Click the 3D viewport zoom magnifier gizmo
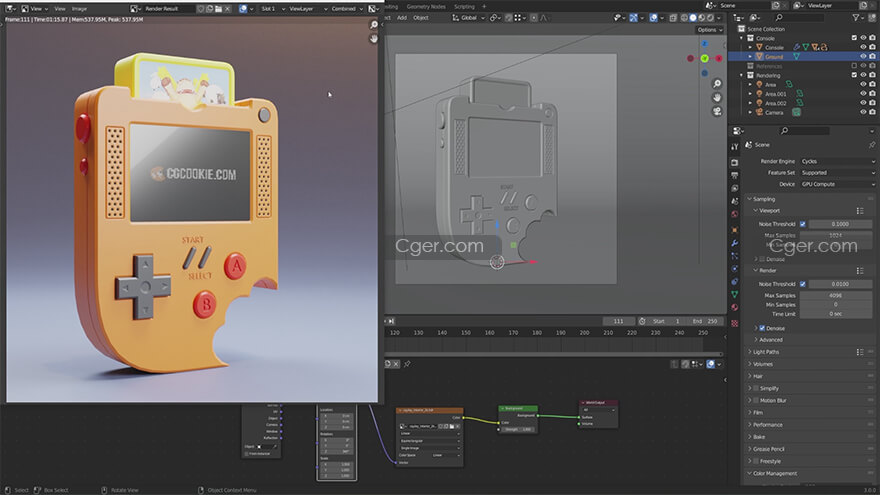Screen dimensions: 880x495 point(717,84)
